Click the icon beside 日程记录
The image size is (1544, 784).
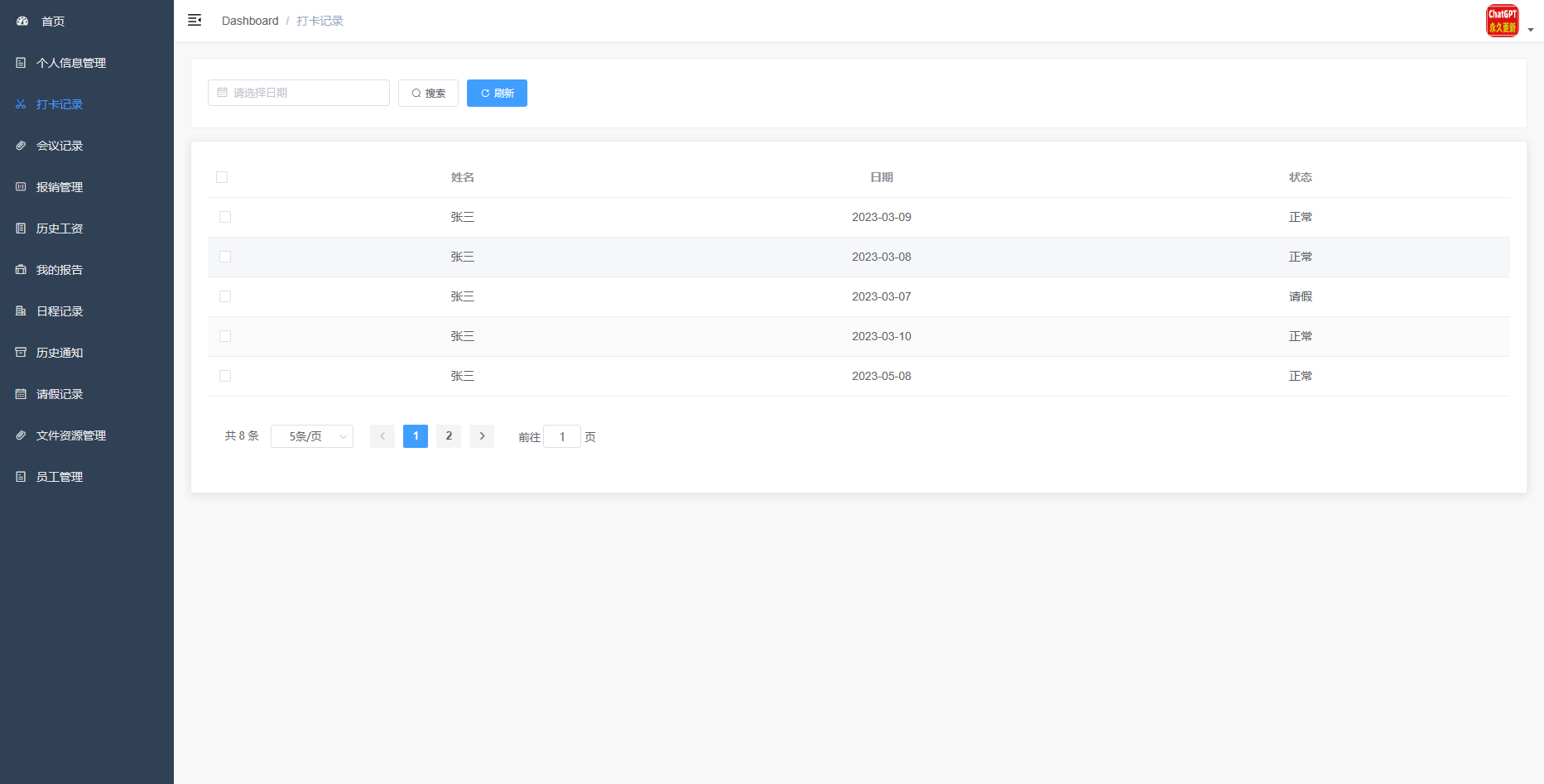click(21, 311)
